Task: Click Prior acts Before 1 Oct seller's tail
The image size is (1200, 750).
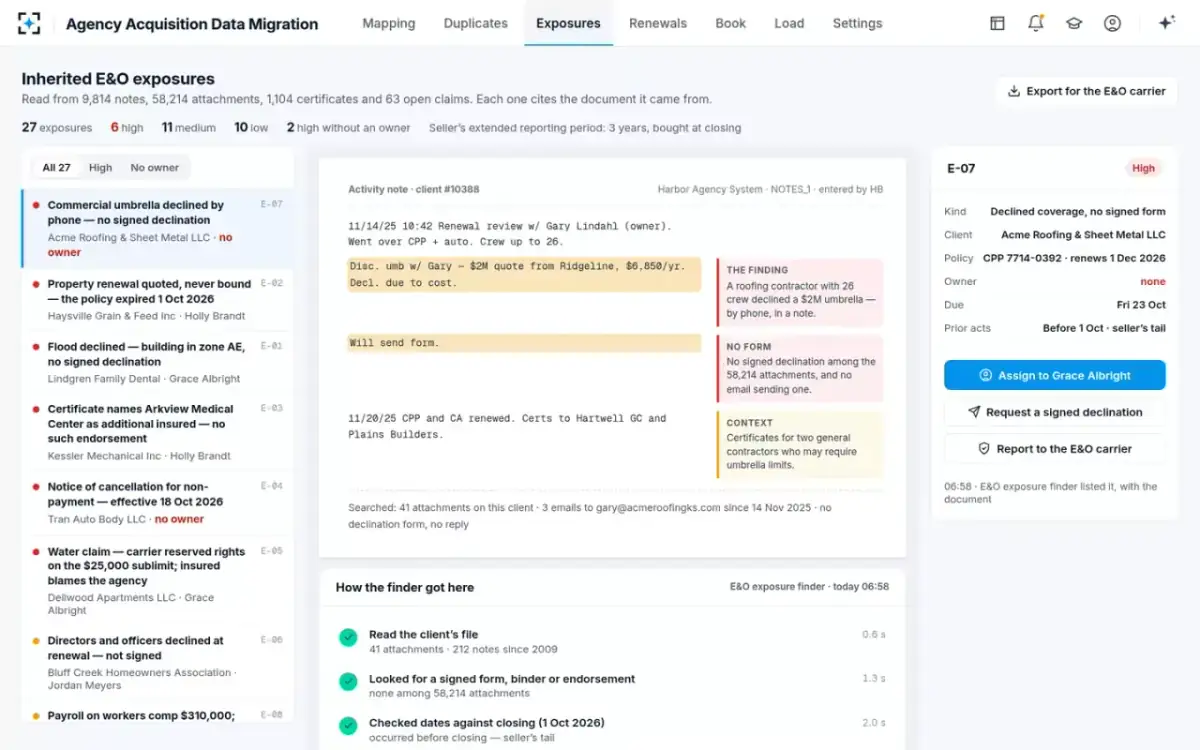Action: [x=1104, y=328]
